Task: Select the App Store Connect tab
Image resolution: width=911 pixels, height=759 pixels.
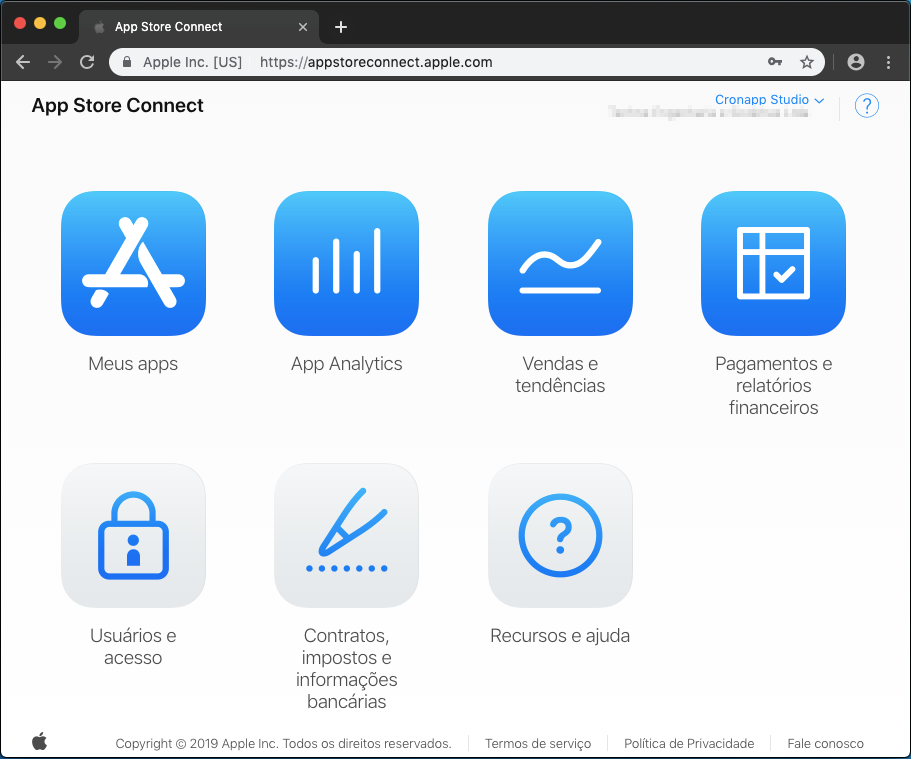Action: (x=199, y=27)
